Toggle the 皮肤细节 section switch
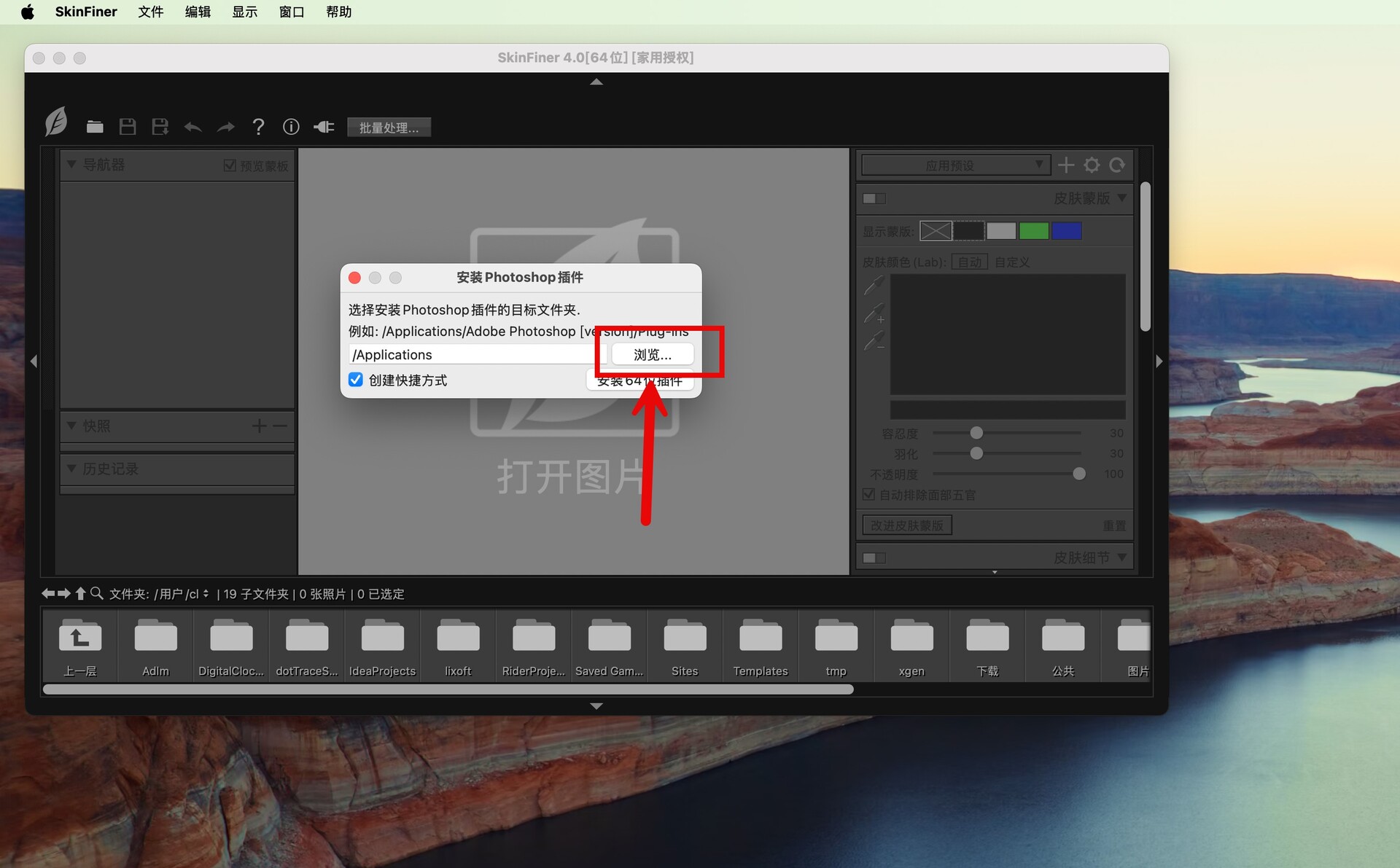Image resolution: width=1400 pixels, height=868 pixels. 874,558
